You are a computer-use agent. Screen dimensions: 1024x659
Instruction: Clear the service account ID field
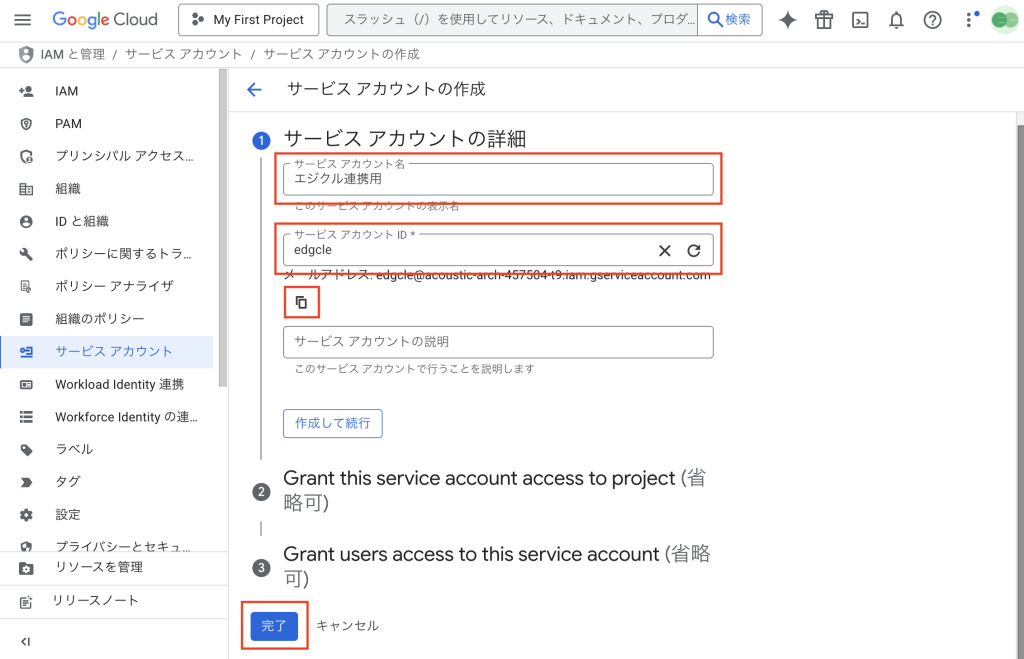tap(664, 250)
